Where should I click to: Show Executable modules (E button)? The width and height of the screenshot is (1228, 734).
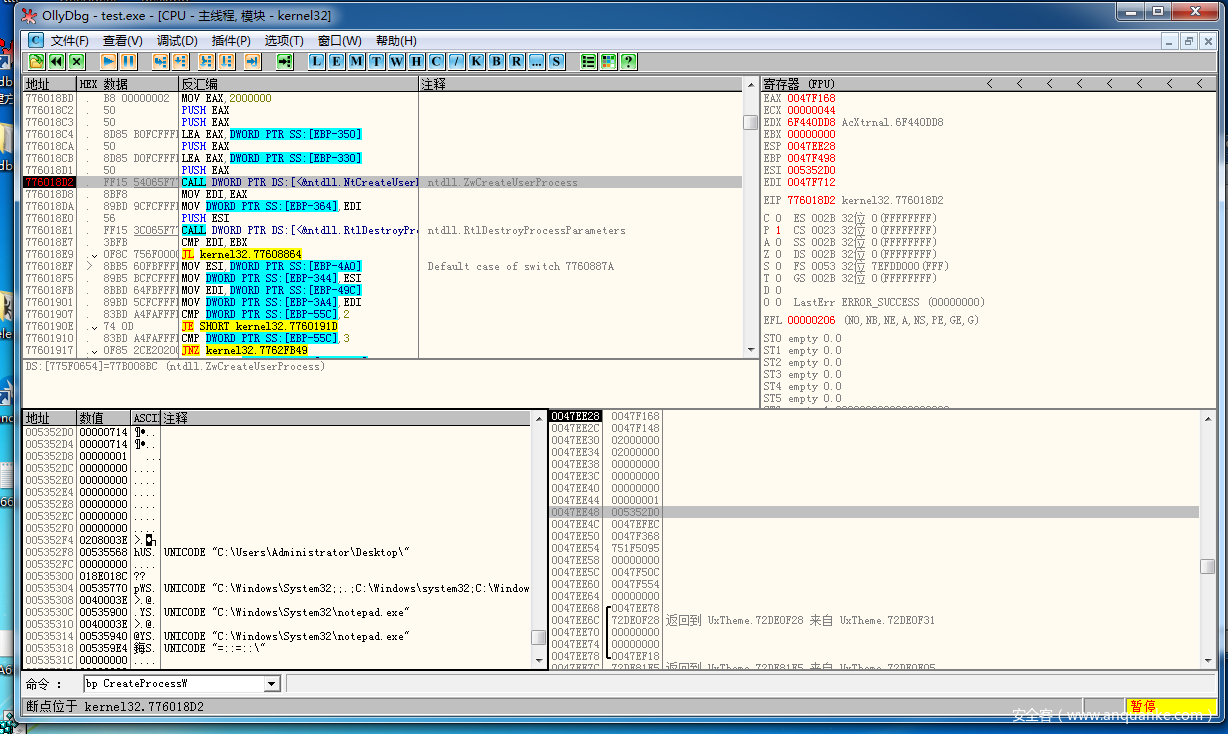point(337,62)
